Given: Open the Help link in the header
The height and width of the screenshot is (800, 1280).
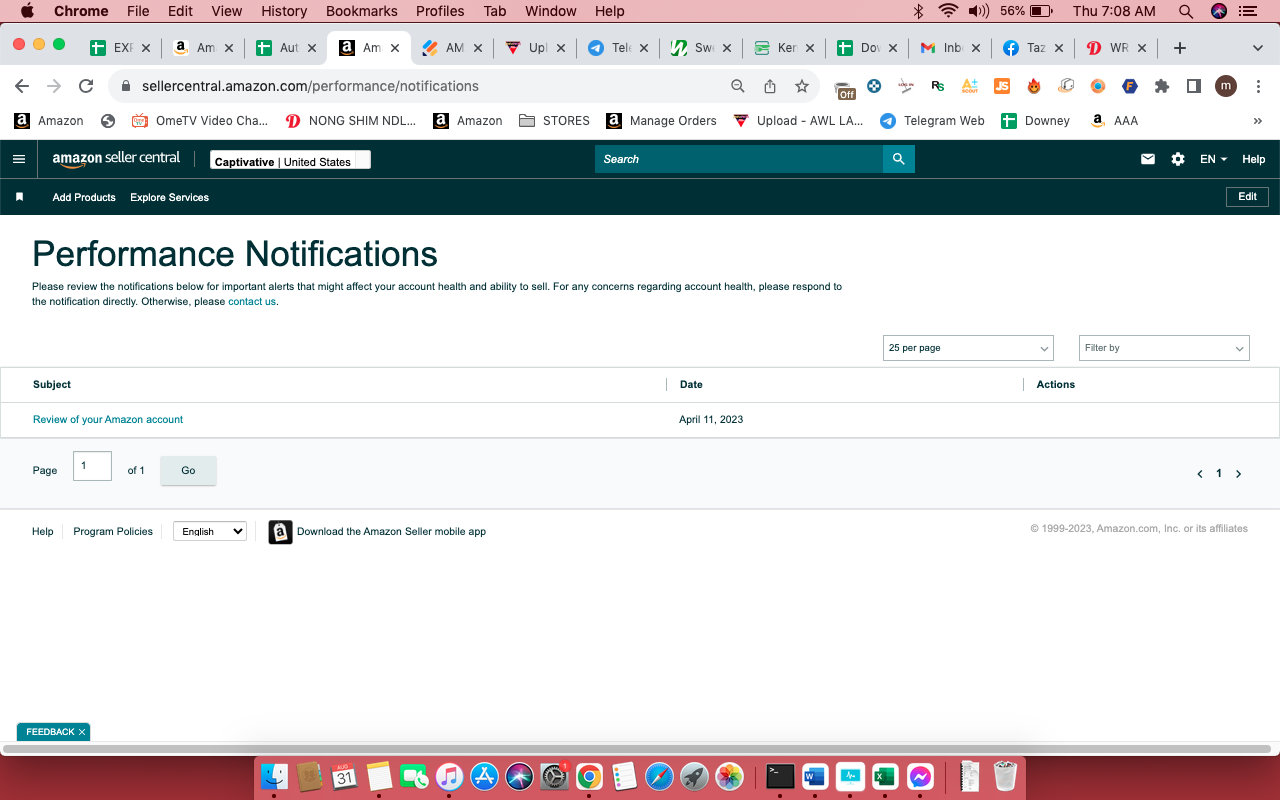Looking at the screenshot, I should coord(1253,159).
